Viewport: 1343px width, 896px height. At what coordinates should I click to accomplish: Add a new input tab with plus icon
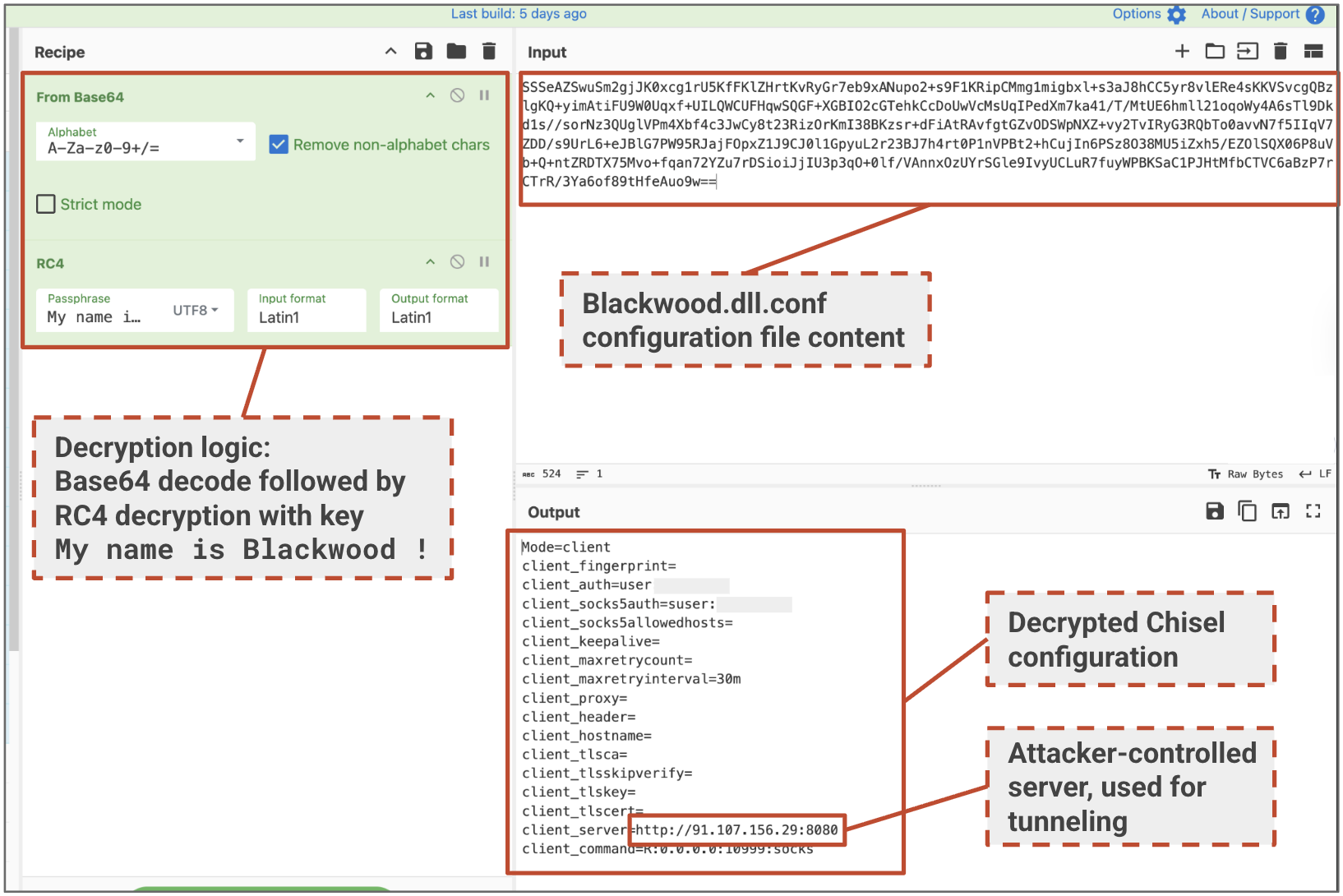[1182, 52]
